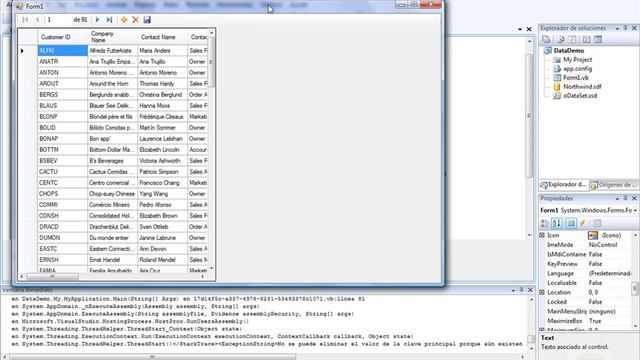Image resolution: width=640 pixels, height=360 pixels.
Task: Click the Customer ID column header
Action: (x=62, y=37)
